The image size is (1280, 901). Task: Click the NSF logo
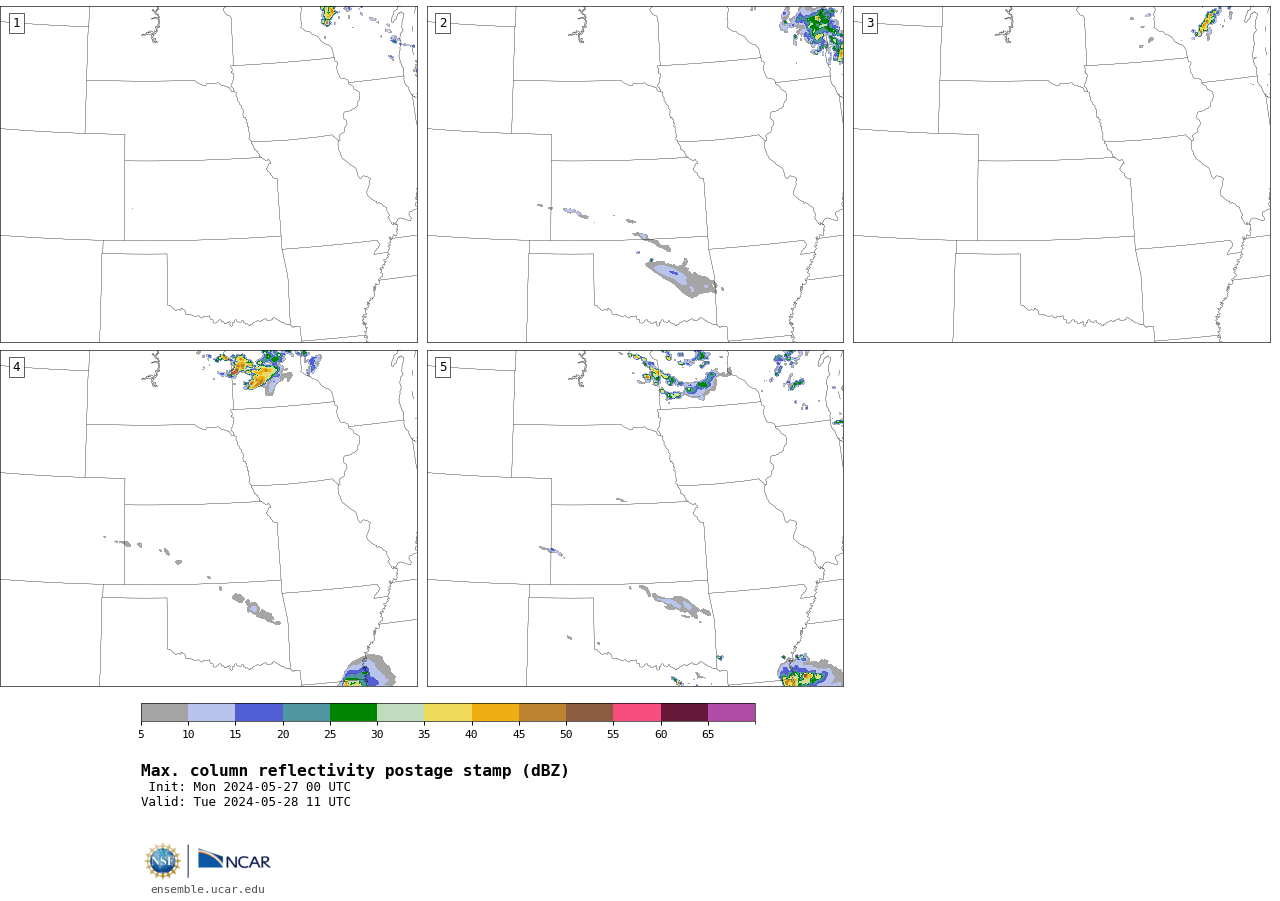click(x=163, y=861)
